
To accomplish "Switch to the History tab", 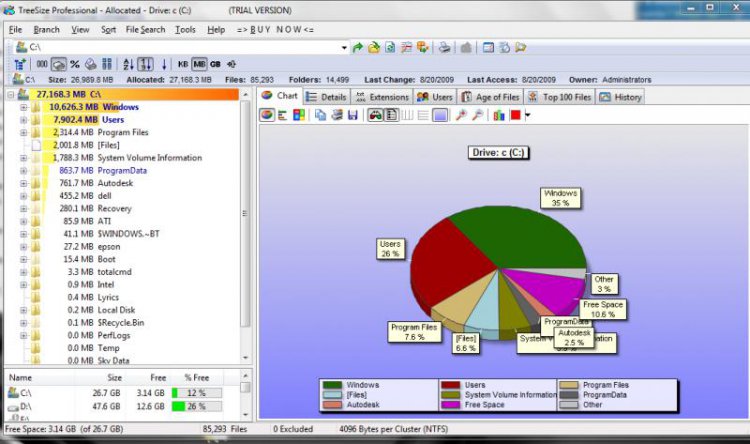I will point(620,97).
